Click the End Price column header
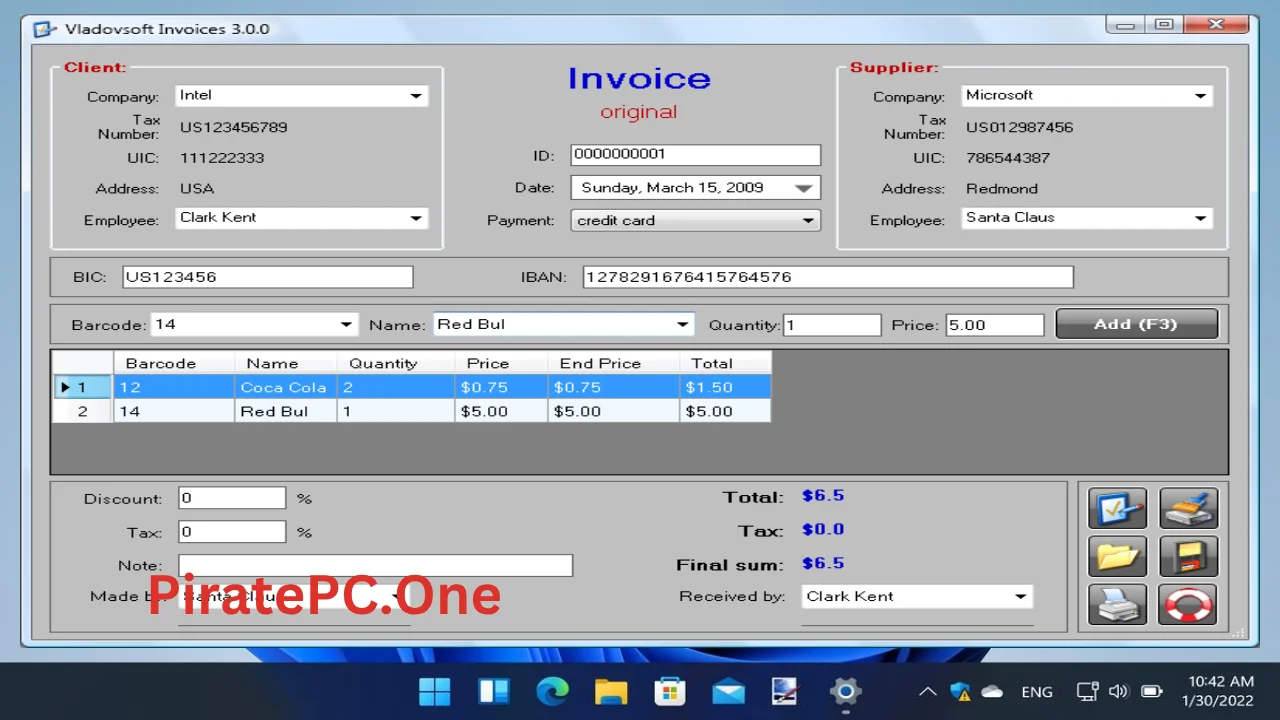The width and height of the screenshot is (1280, 720). click(x=613, y=363)
